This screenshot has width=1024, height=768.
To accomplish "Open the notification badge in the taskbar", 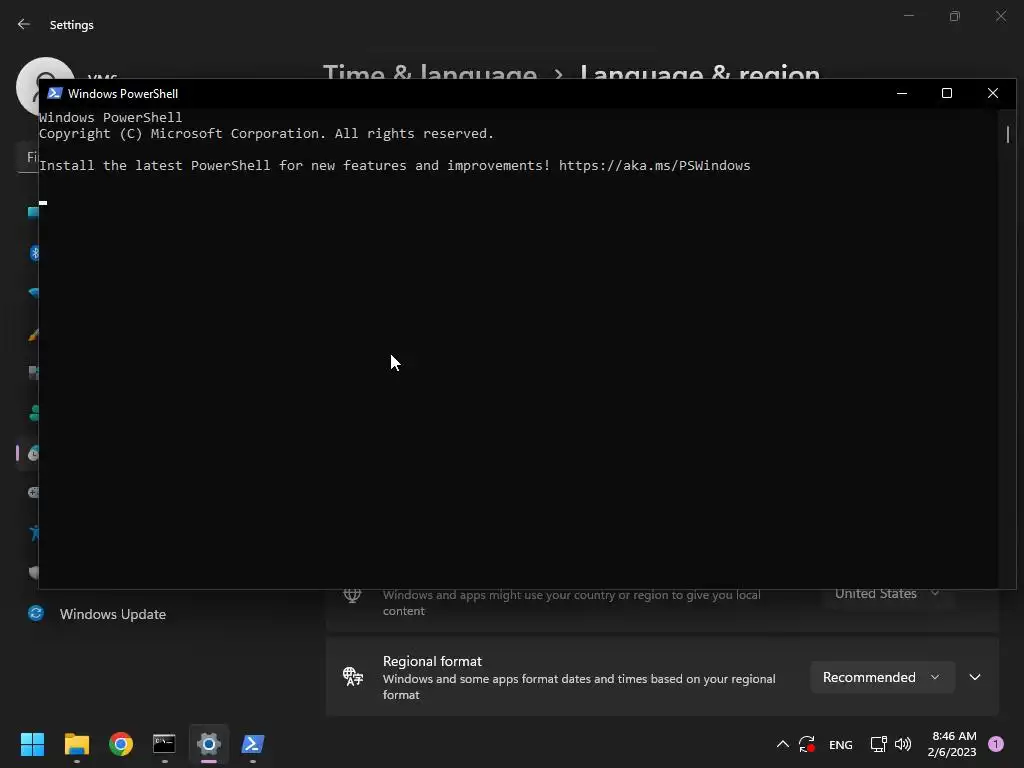I will coord(996,744).
